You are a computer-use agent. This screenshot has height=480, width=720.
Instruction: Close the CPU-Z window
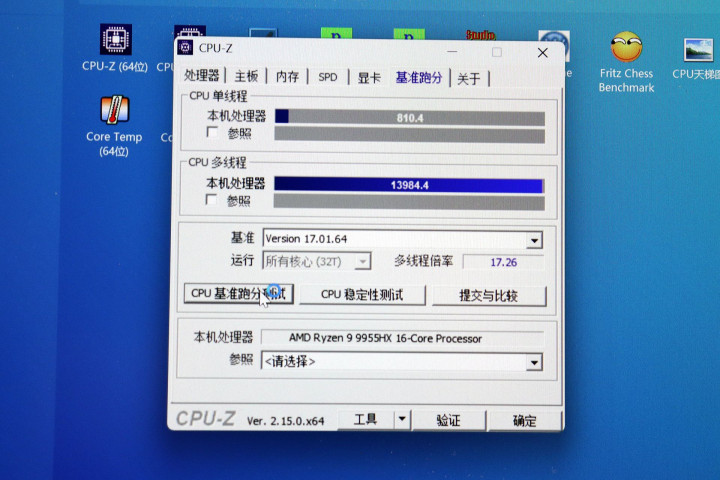click(542, 53)
